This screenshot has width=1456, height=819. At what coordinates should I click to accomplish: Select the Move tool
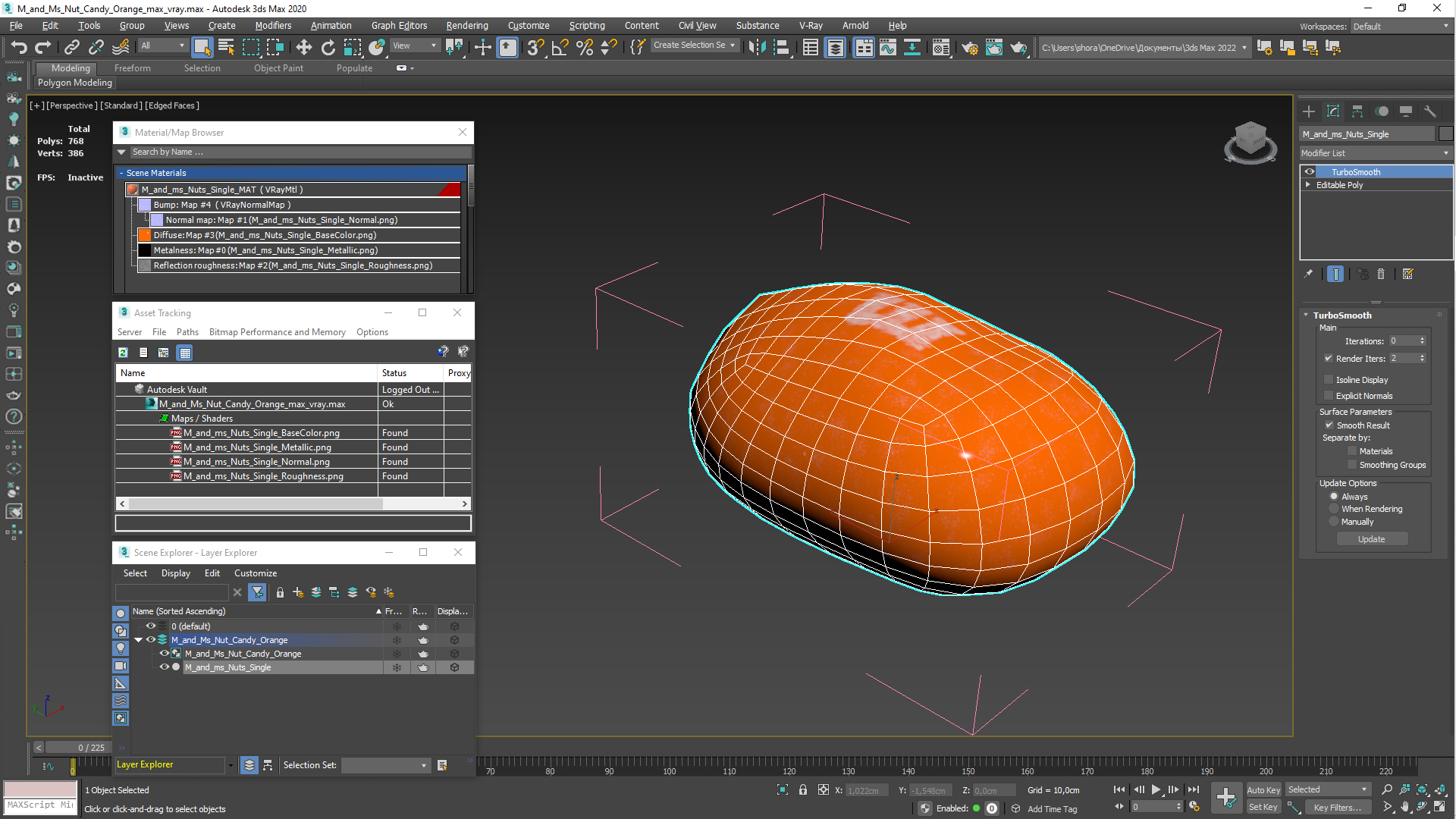pos(303,47)
